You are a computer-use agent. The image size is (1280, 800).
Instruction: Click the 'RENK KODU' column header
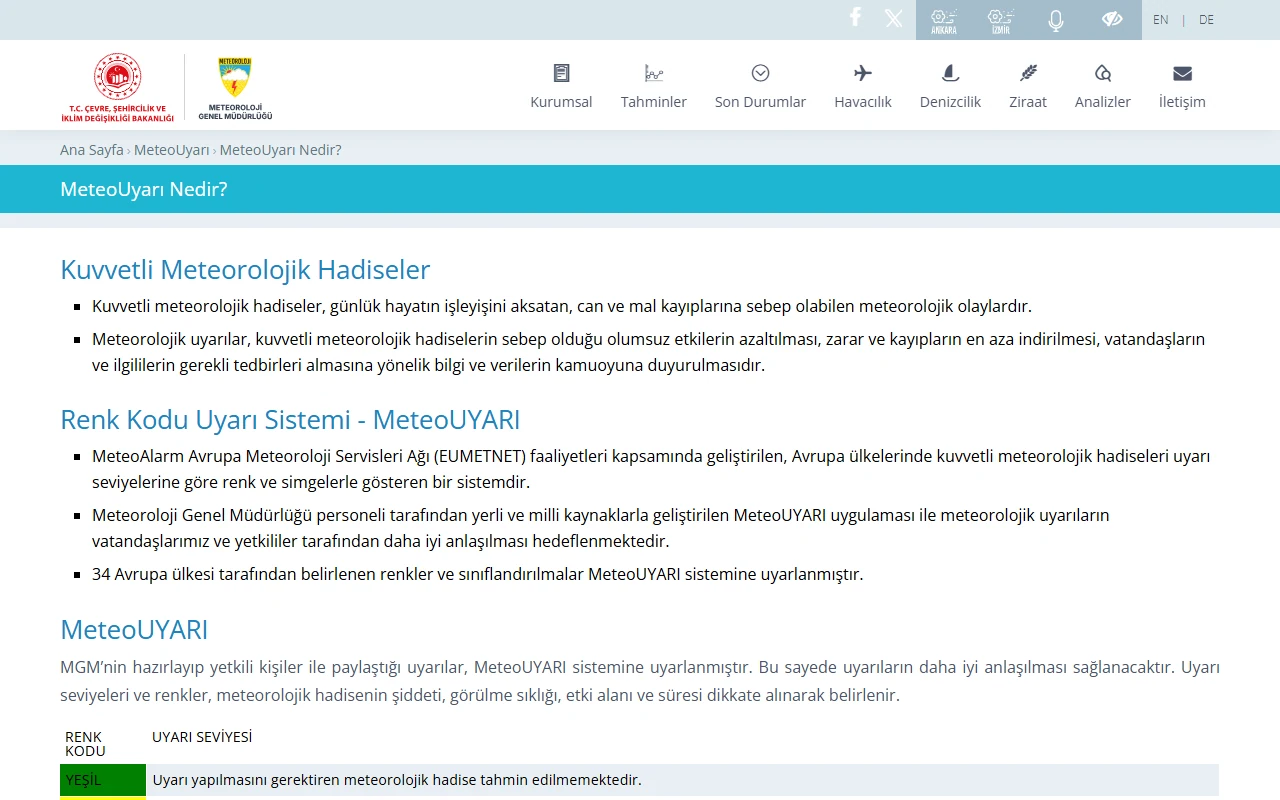(x=85, y=744)
